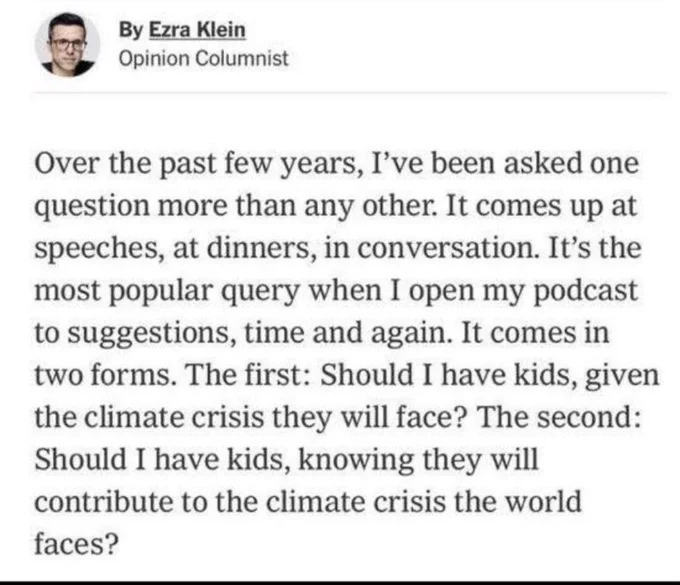Click the word "question" in the paragraph
Screen dimensions: 680x585
tap(92, 207)
